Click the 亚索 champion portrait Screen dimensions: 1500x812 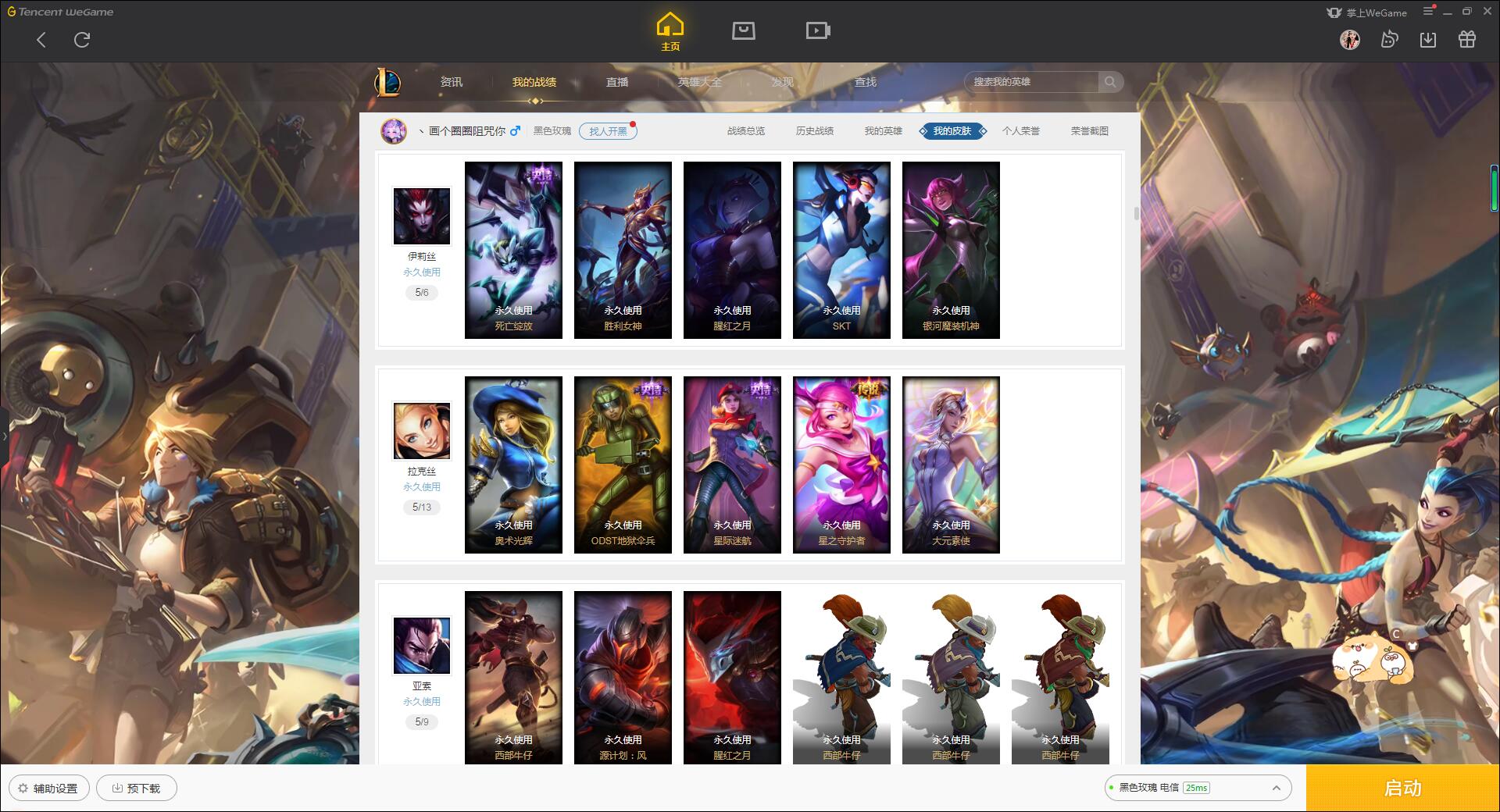point(422,646)
